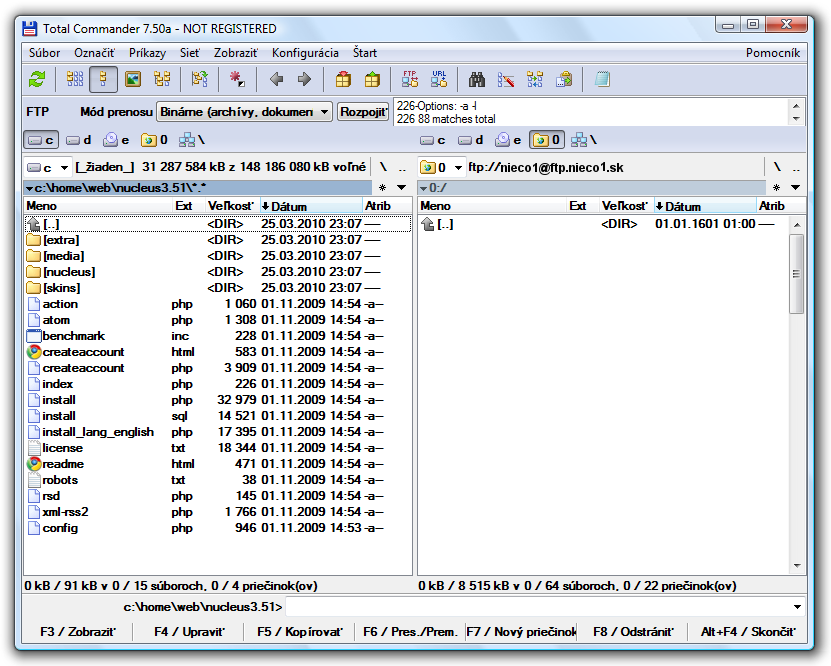Open the notepad icon in toolbar
Viewport: 831px width, 666px height.
click(x=602, y=79)
